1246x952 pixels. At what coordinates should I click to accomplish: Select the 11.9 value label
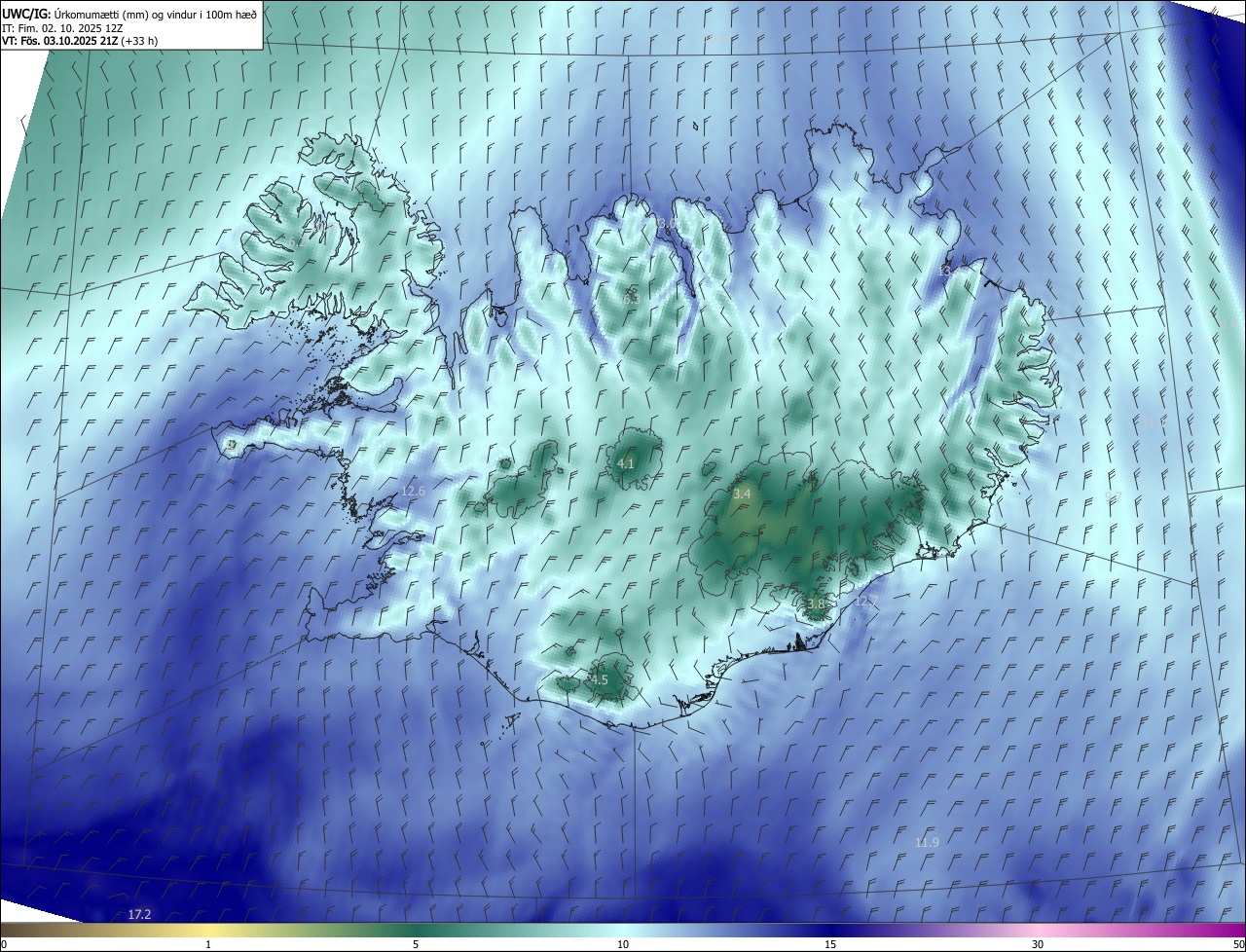pyautogui.click(x=927, y=842)
